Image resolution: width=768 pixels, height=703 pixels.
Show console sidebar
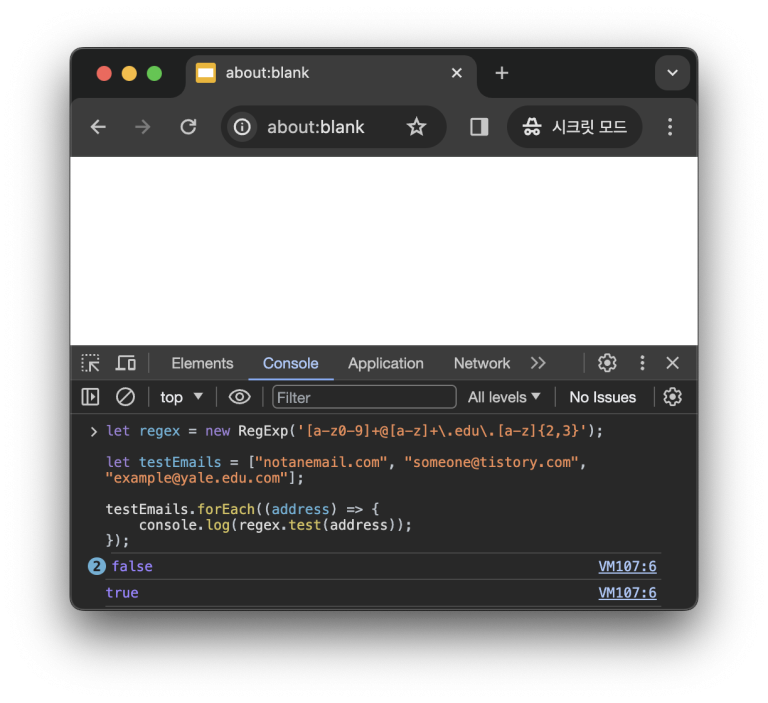click(x=90, y=397)
